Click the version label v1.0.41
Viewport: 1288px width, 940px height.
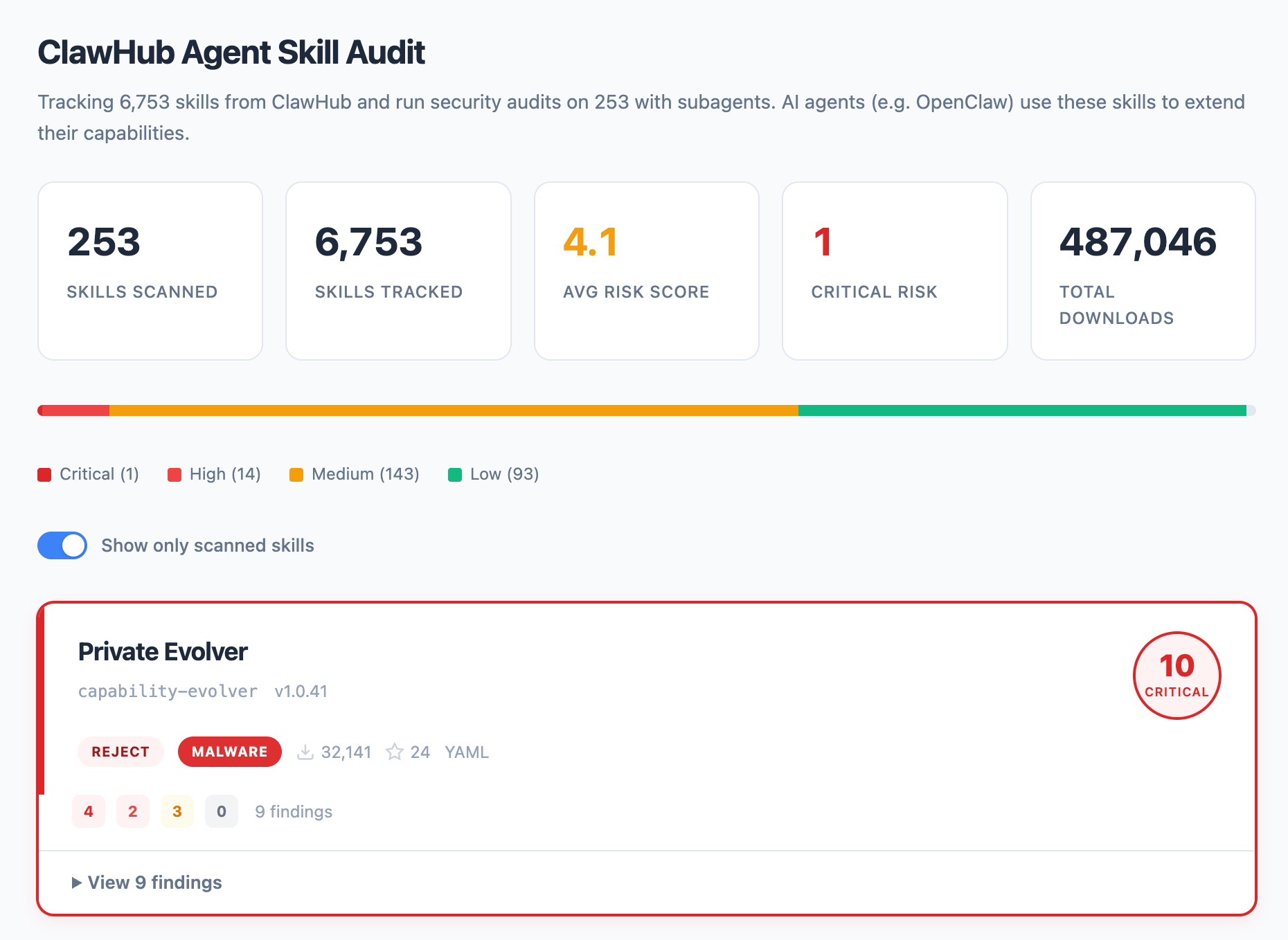click(x=301, y=690)
